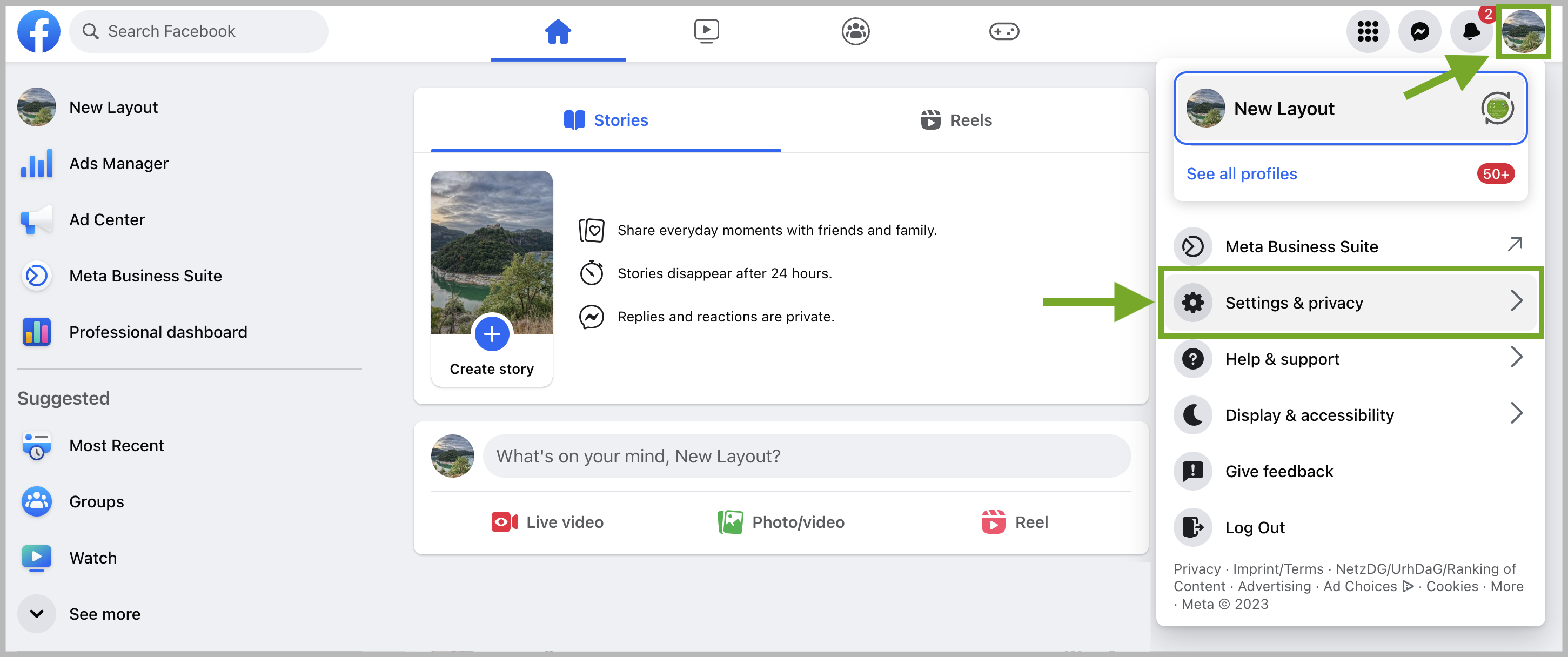Click the 50+ profiles badge

point(1495,173)
